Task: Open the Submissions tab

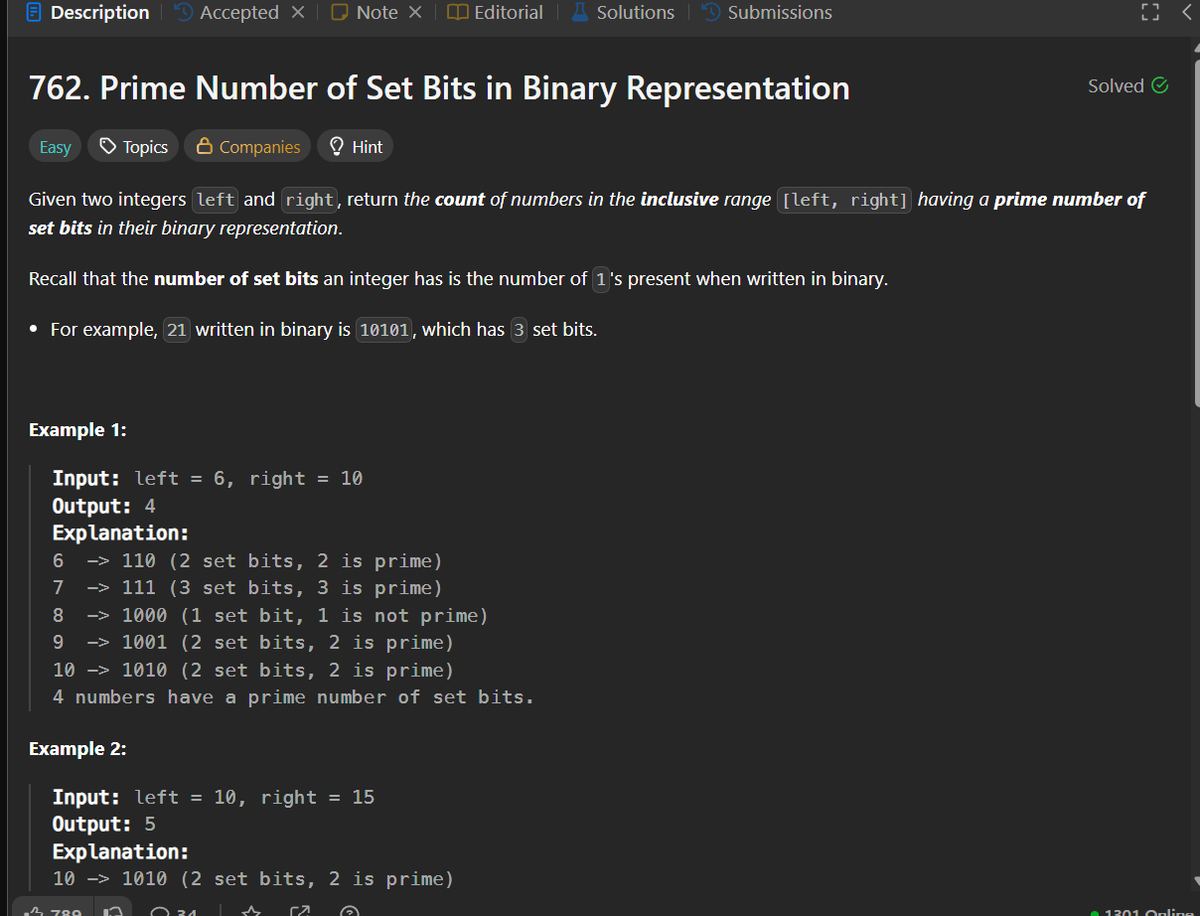Action: pos(767,13)
